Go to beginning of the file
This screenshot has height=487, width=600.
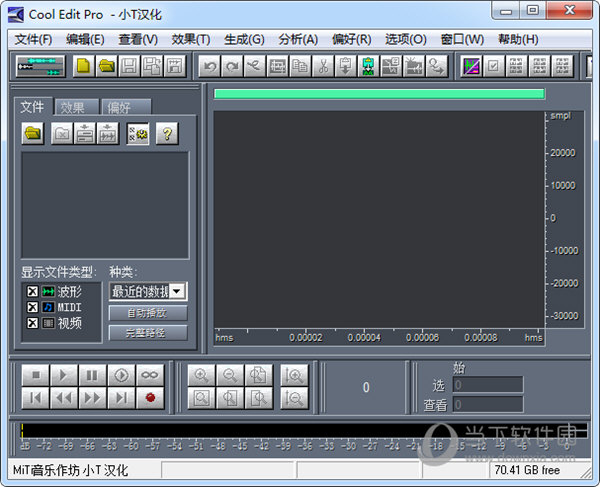[36, 398]
